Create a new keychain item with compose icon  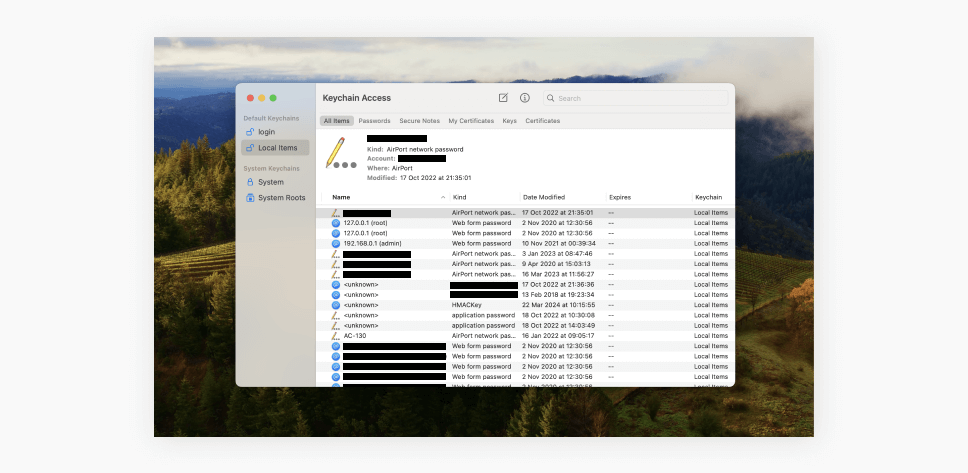(x=503, y=98)
